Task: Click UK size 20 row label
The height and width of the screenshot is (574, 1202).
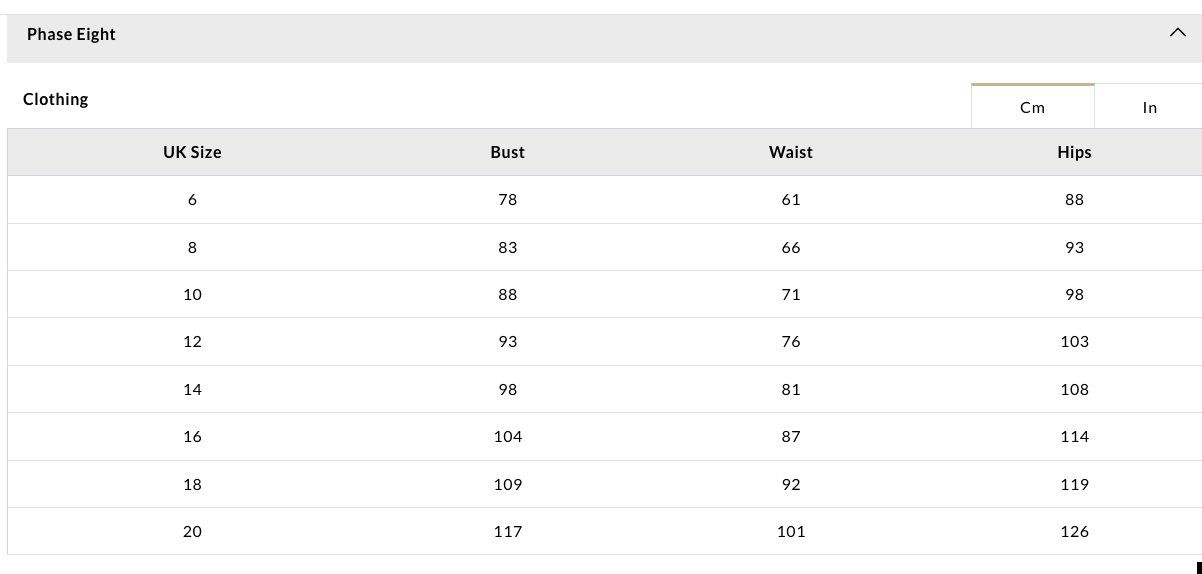Action: [192, 531]
